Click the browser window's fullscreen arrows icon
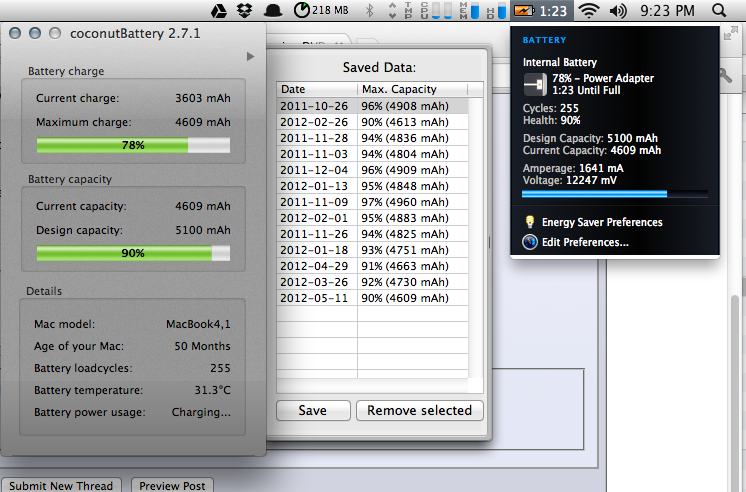 pos(730,34)
